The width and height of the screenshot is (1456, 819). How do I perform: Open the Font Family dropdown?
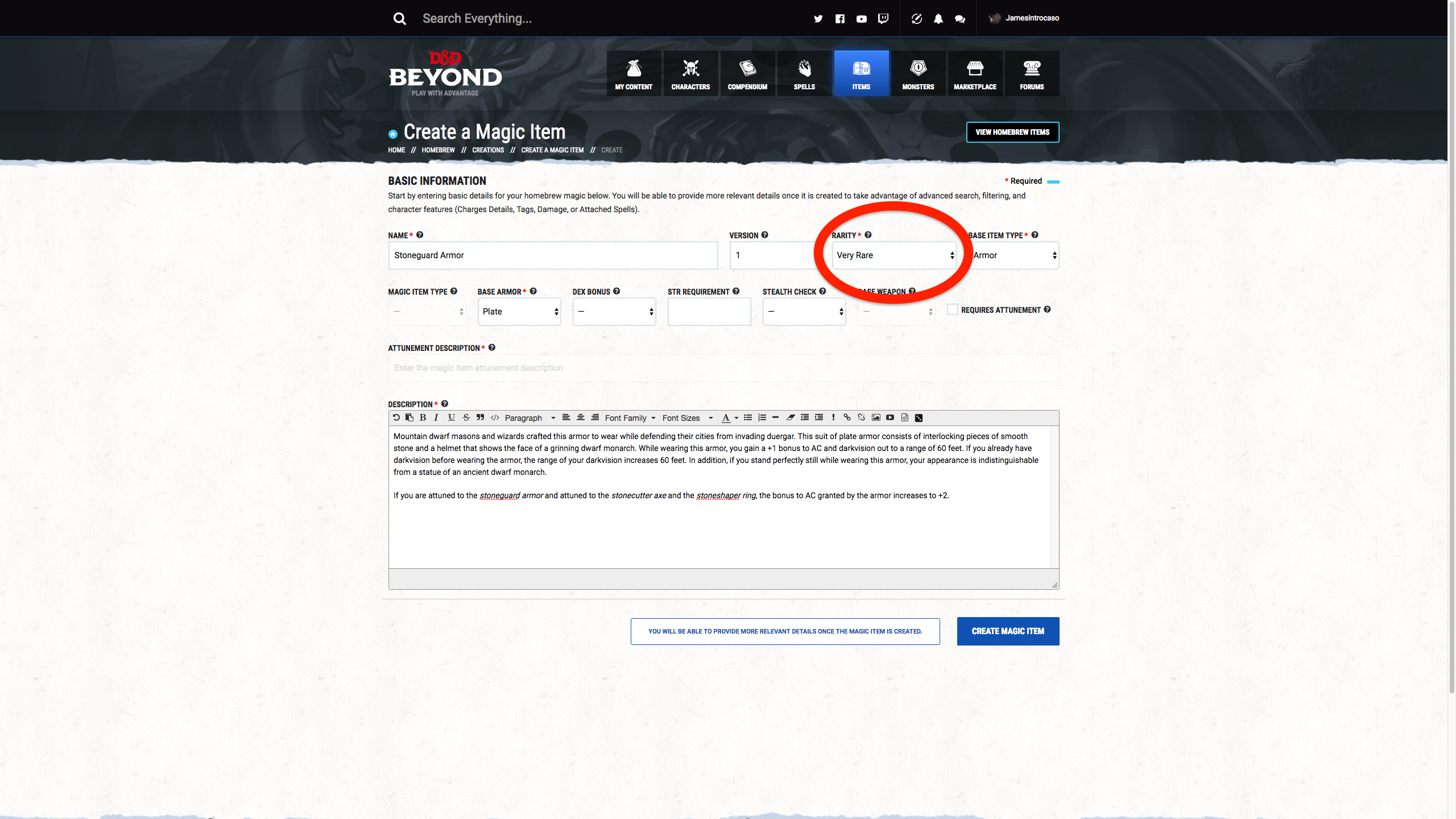[x=630, y=418]
